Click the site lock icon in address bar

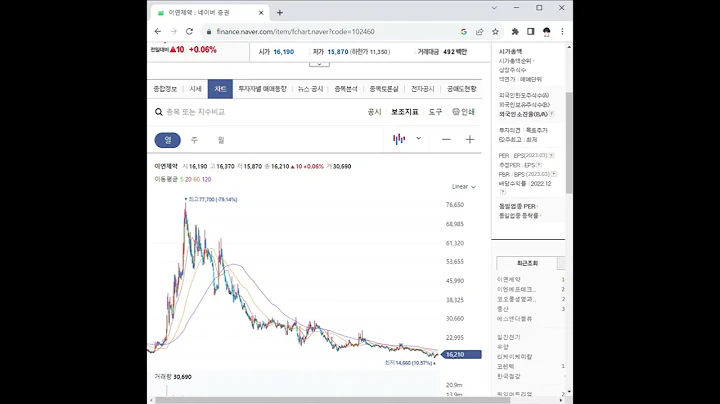[209, 32]
